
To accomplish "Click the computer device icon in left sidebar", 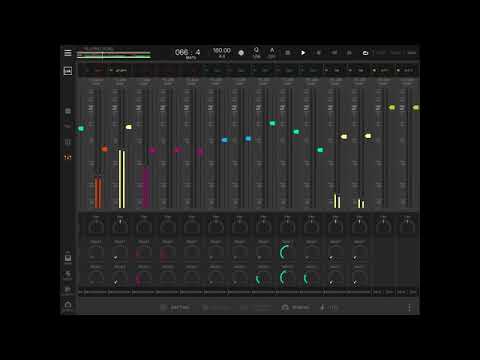I will pyautogui.click(x=68, y=258).
